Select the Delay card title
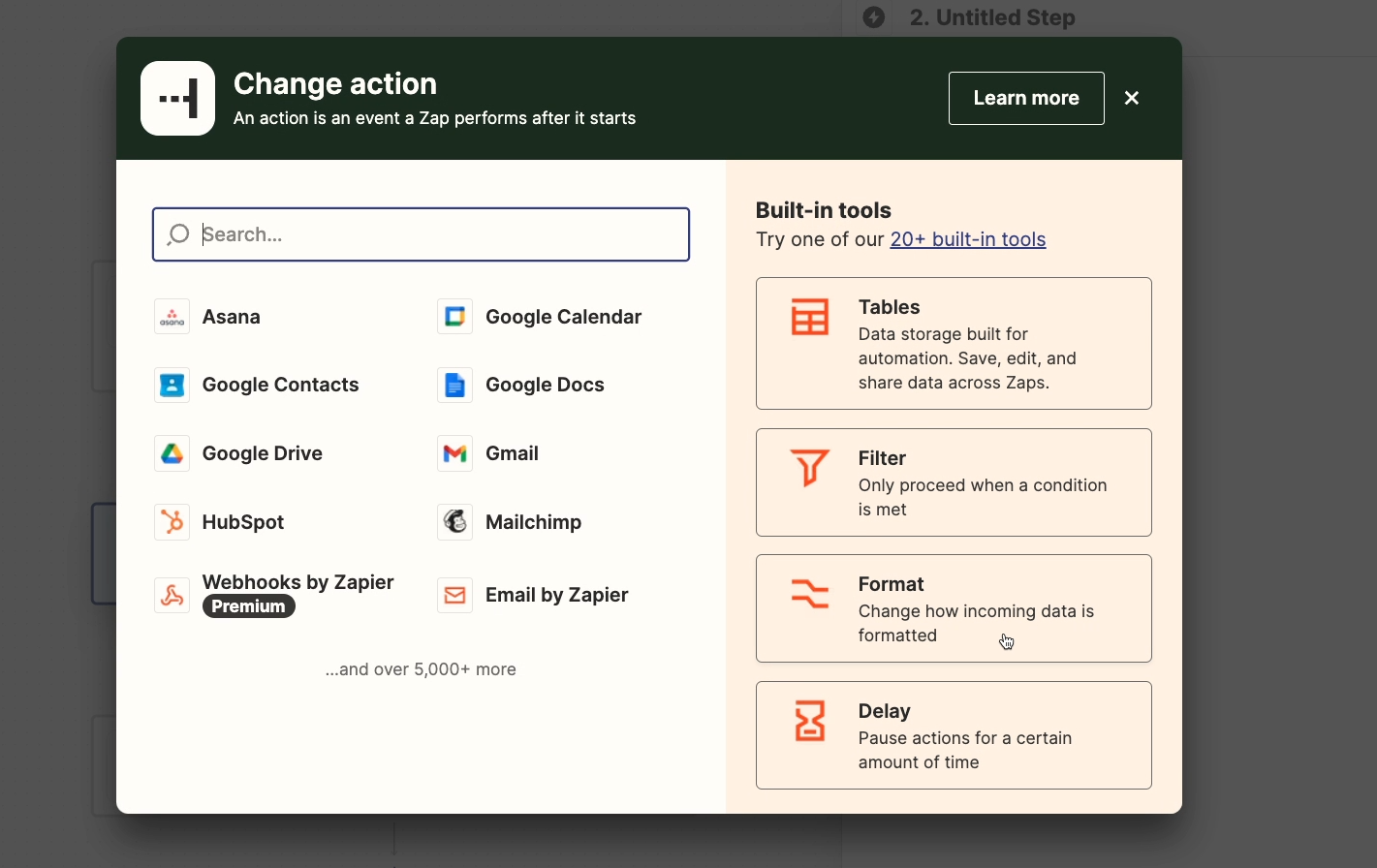The width and height of the screenshot is (1377, 868). pyautogui.click(x=885, y=711)
